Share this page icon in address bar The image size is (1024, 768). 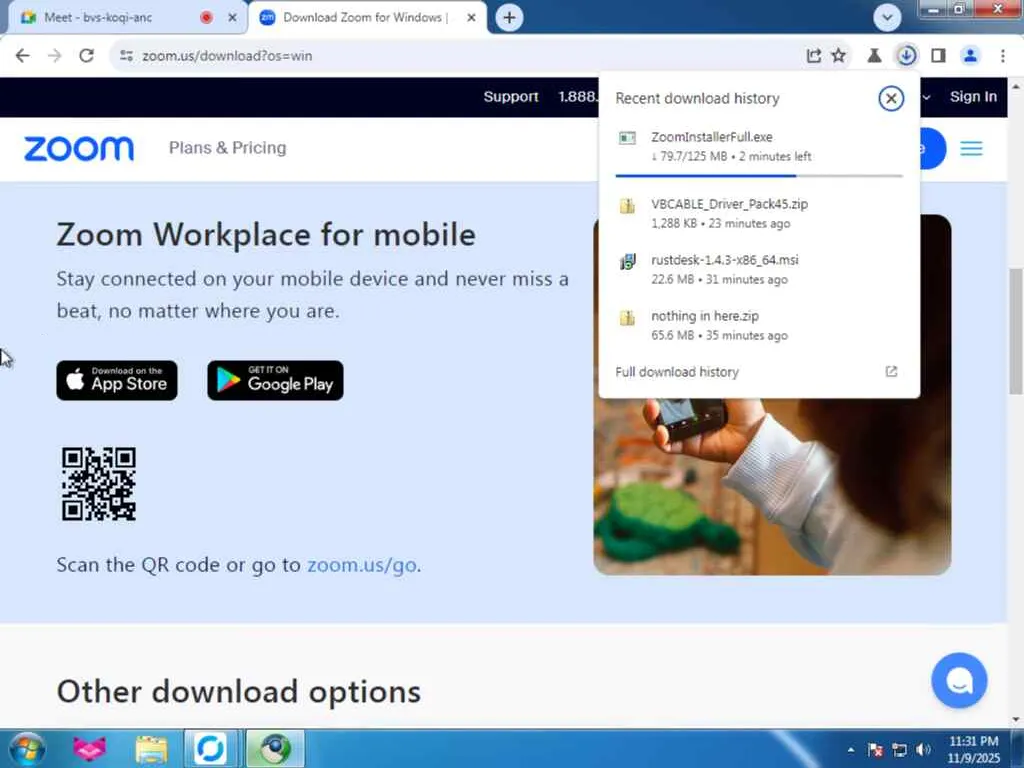814,56
